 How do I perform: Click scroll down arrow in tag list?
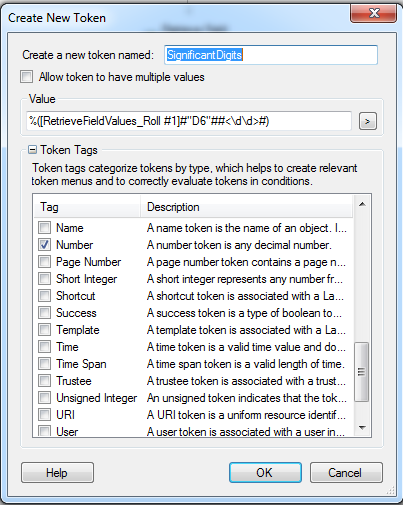[x=362, y=427]
